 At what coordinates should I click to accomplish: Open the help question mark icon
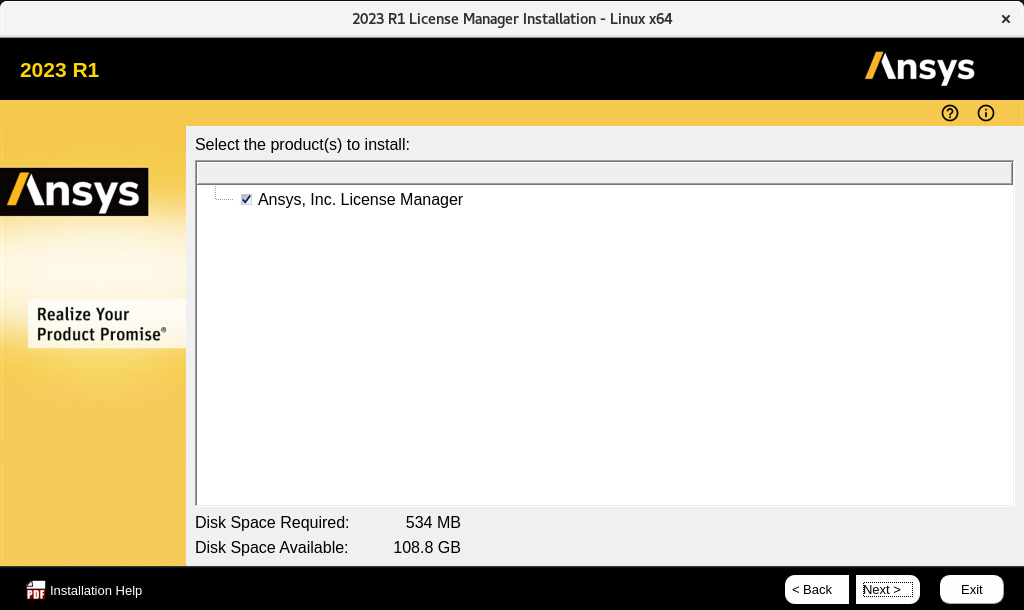[x=950, y=113]
